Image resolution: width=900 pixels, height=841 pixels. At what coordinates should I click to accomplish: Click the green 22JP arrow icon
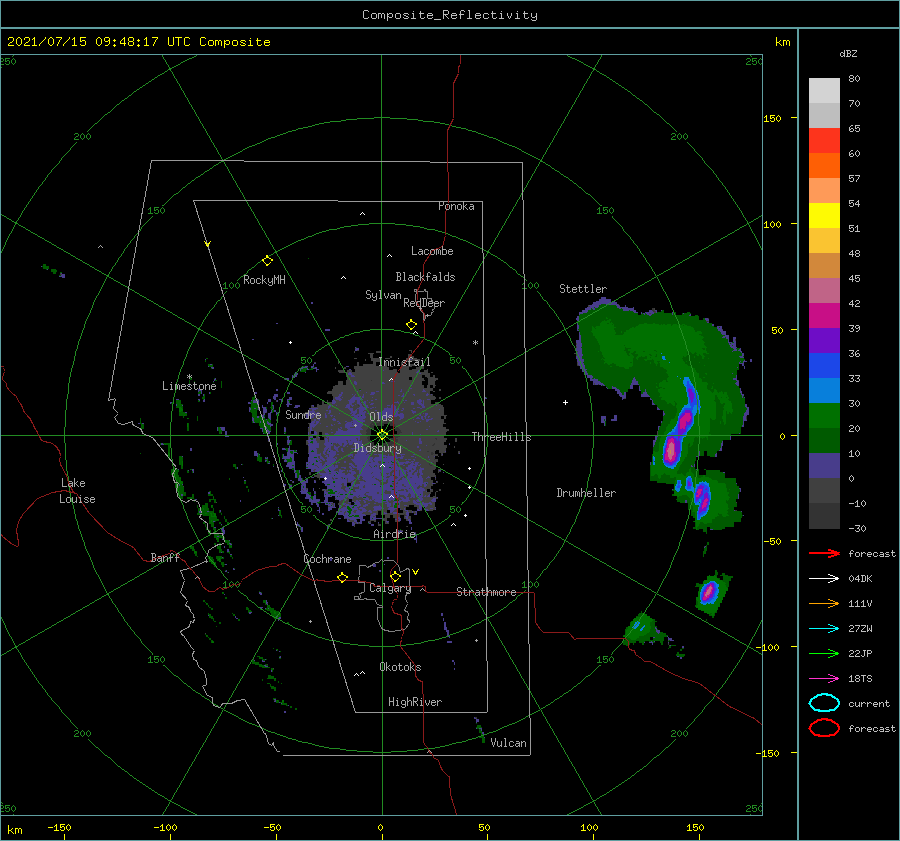click(x=824, y=653)
